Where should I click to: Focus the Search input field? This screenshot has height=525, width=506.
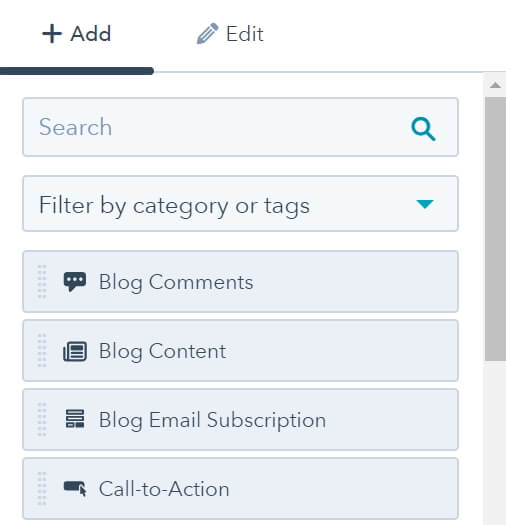coord(240,127)
